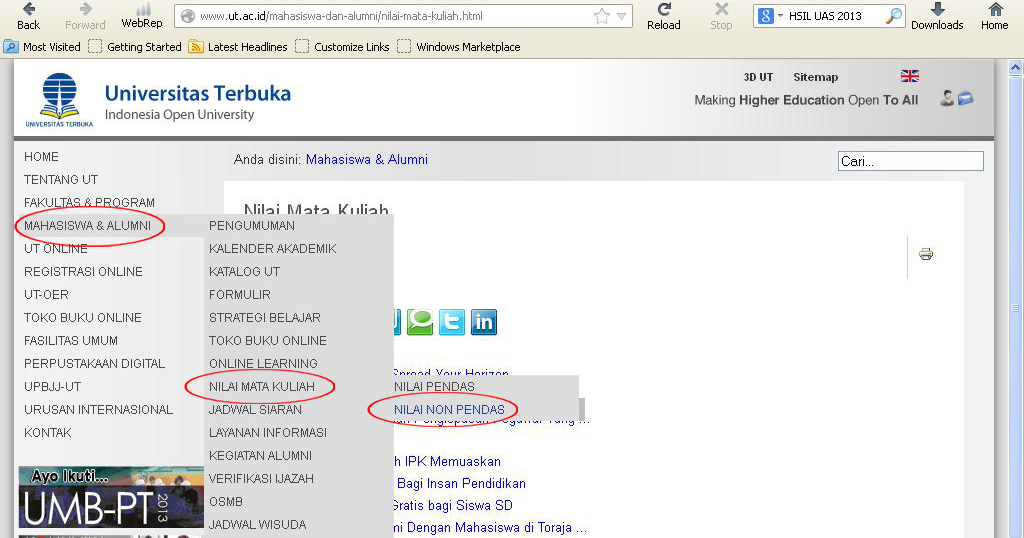Select HOME in the side menu
Screen dimensions: 1024x538
[x=41, y=157]
